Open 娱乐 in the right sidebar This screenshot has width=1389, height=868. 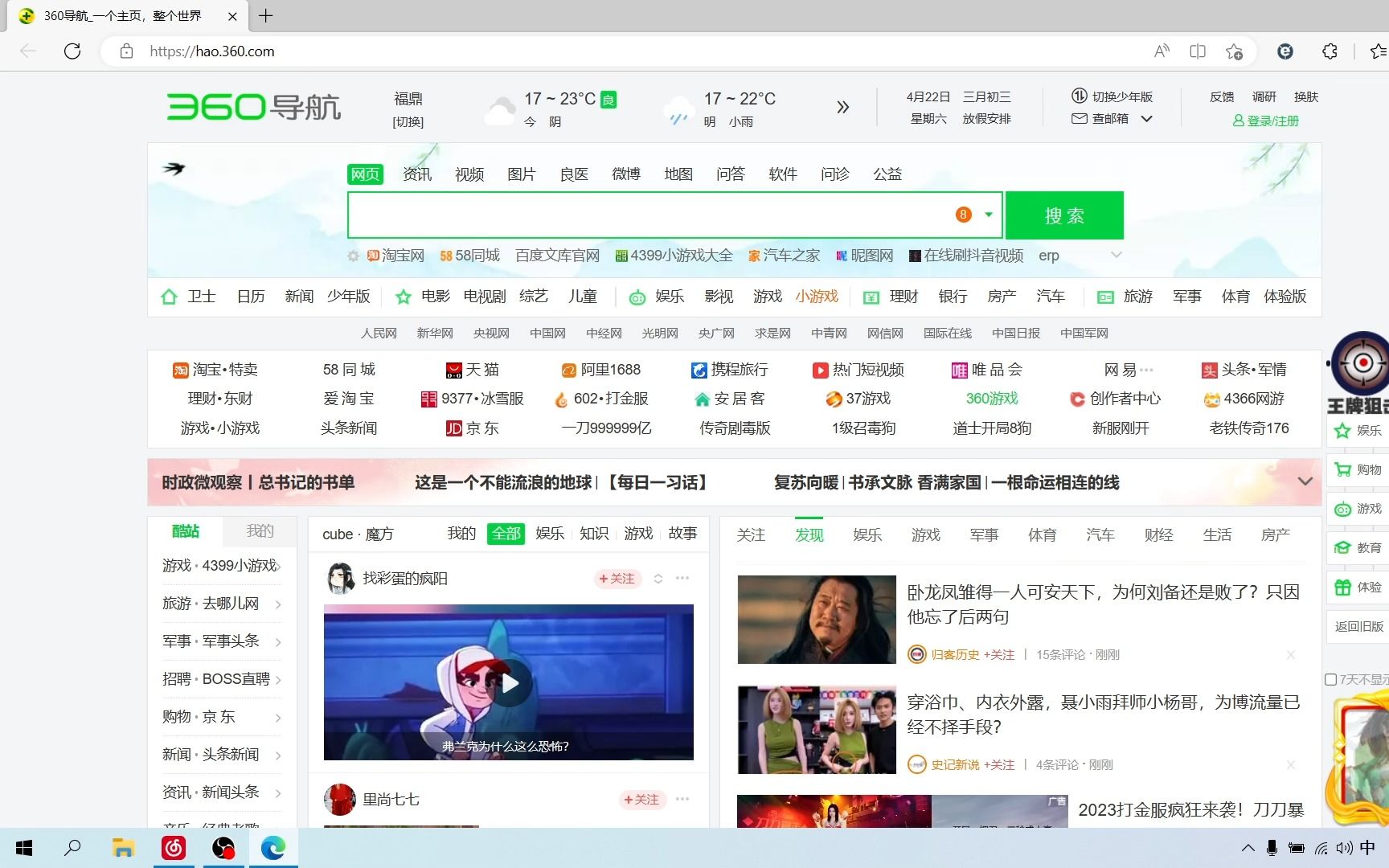[1358, 431]
